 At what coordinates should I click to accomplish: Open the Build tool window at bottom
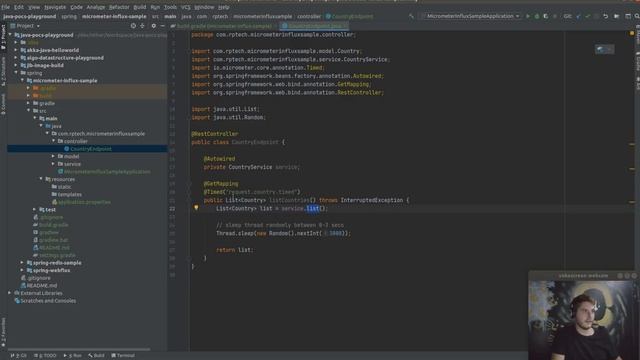[96, 356]
